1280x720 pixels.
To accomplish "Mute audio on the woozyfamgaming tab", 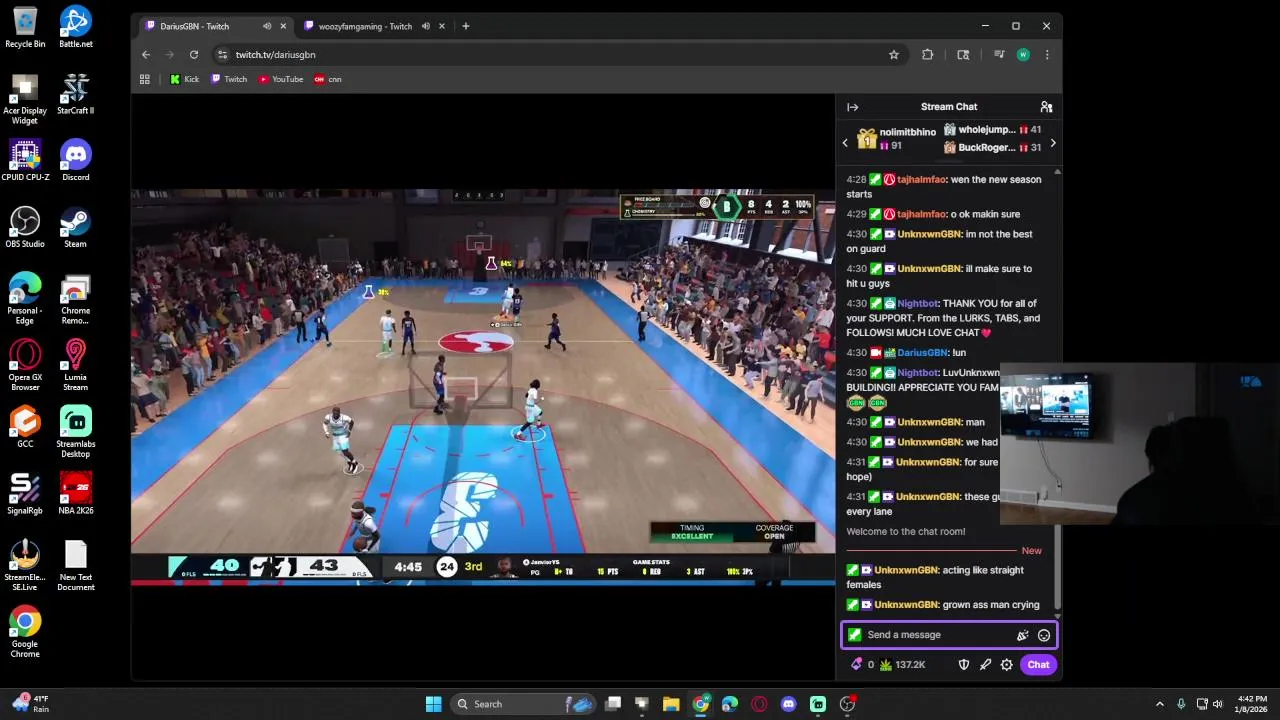I will coord(426,26).
